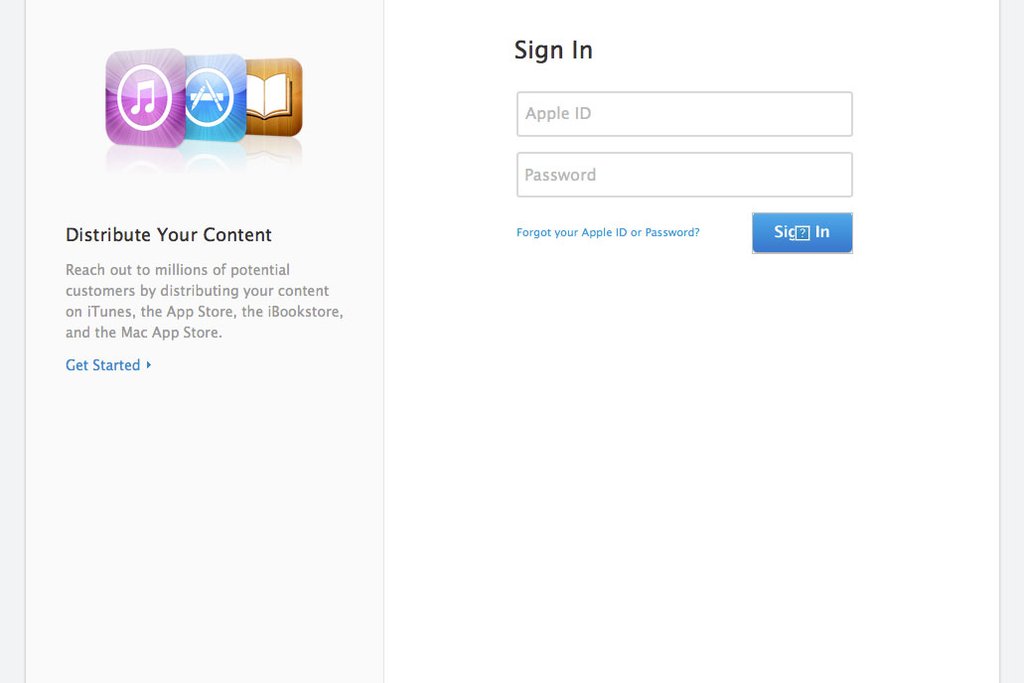
Task: Click the reflection beneath the app icons
Action: tap(204, 157)
